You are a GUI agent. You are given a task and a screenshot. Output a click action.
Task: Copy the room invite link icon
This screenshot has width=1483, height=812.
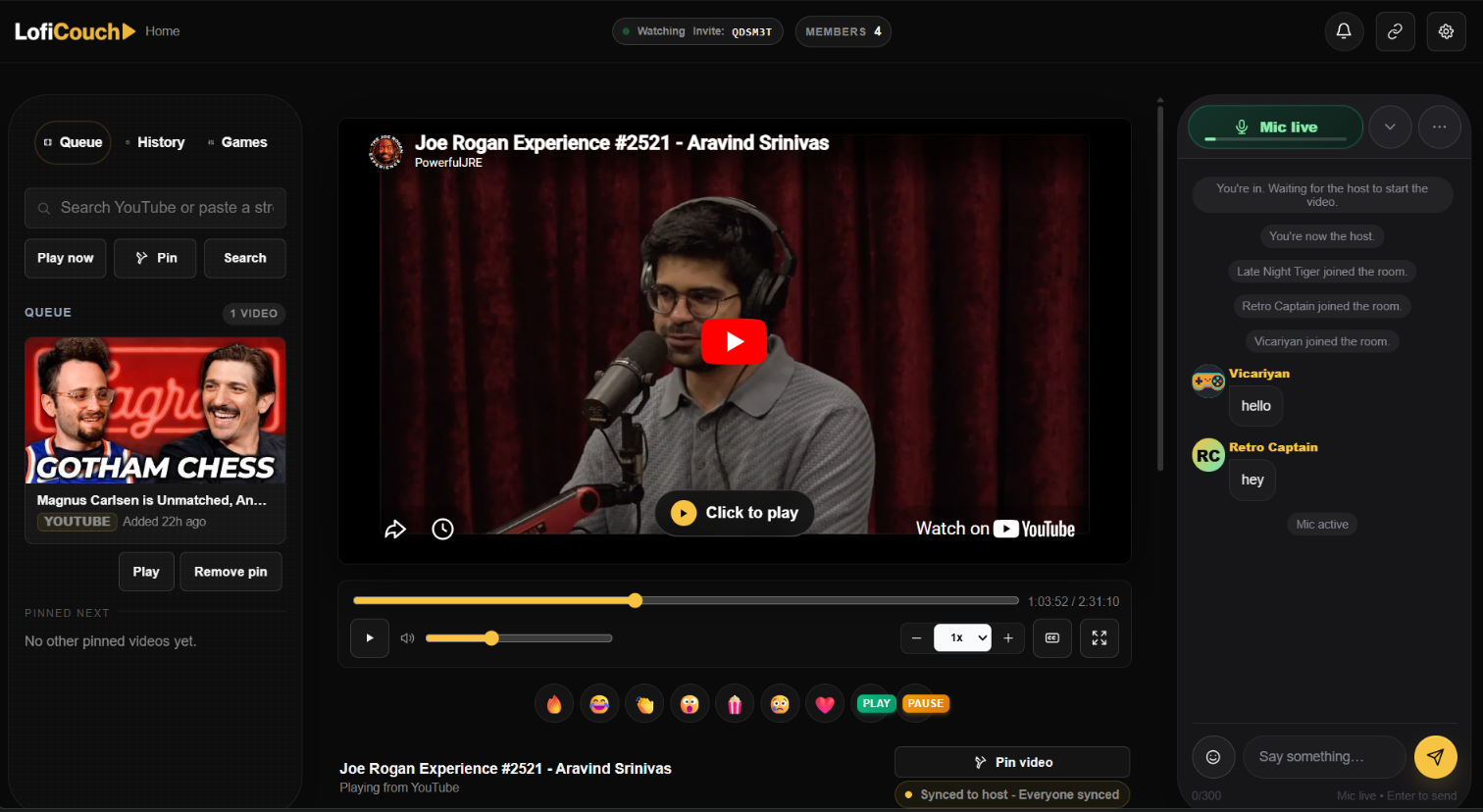[1395, 31]
